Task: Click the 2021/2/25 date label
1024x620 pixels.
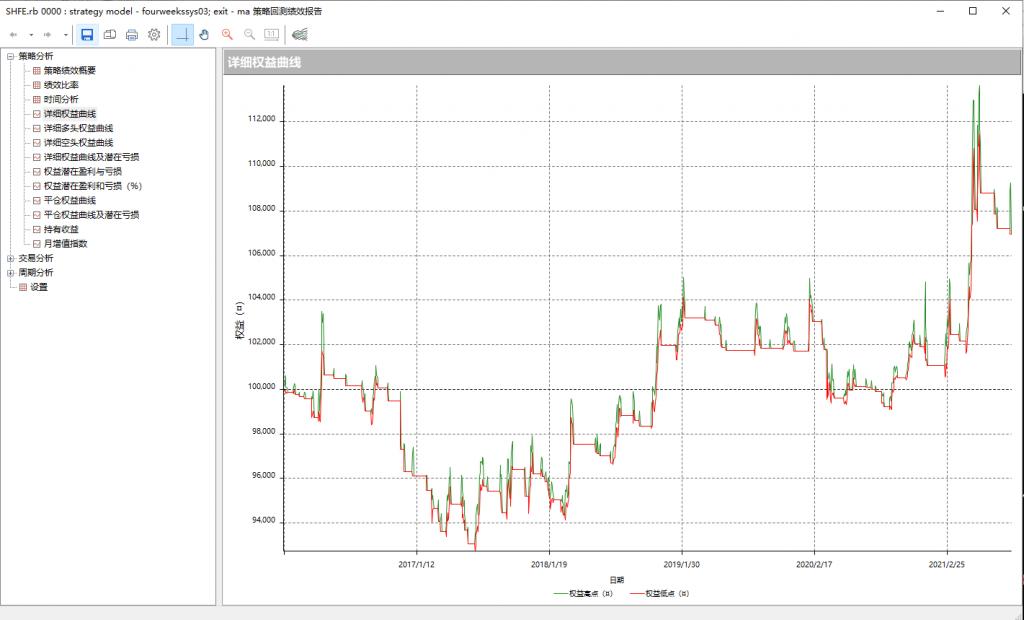Action: 947,564
